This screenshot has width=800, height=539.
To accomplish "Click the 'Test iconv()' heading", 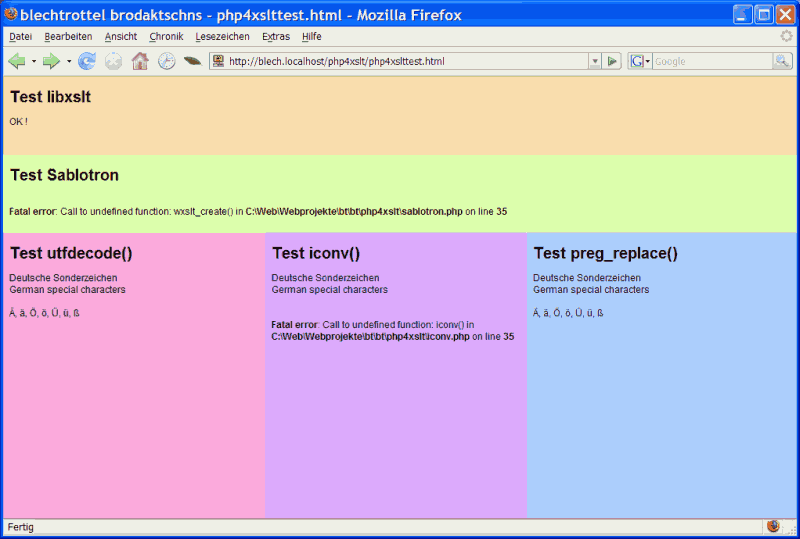I will coord(316,253).
